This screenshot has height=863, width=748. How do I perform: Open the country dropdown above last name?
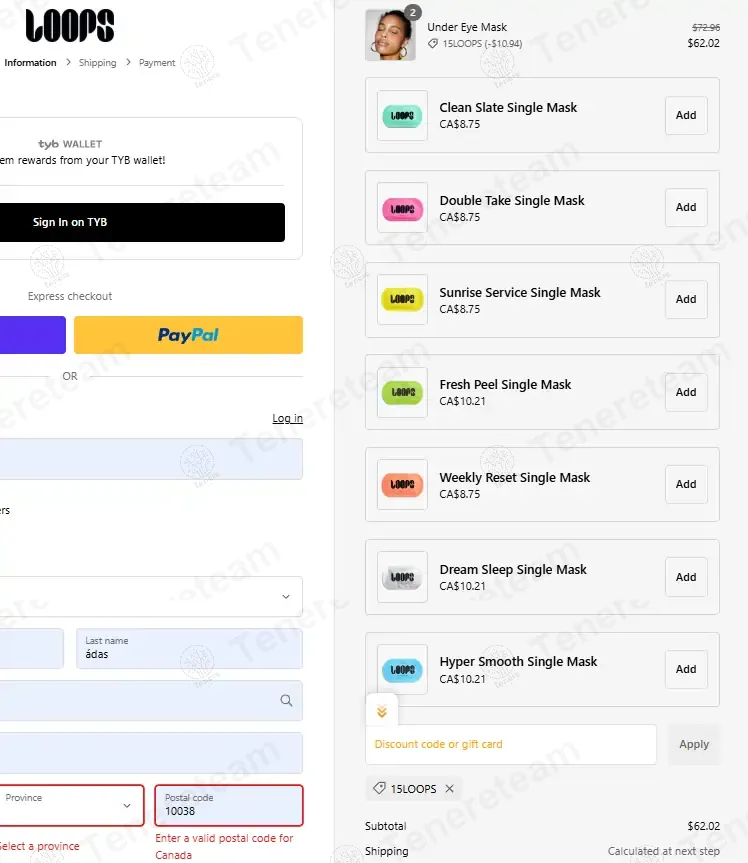150,596
